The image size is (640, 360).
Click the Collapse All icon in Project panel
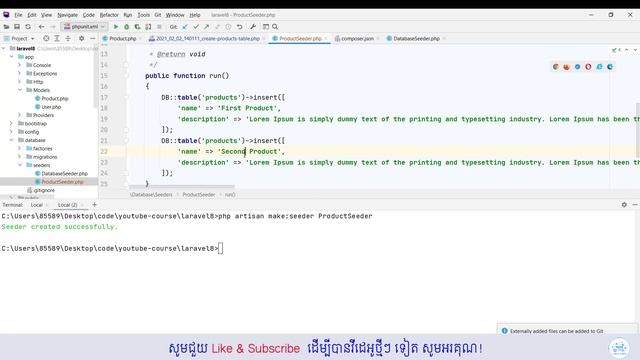point(68,38)
